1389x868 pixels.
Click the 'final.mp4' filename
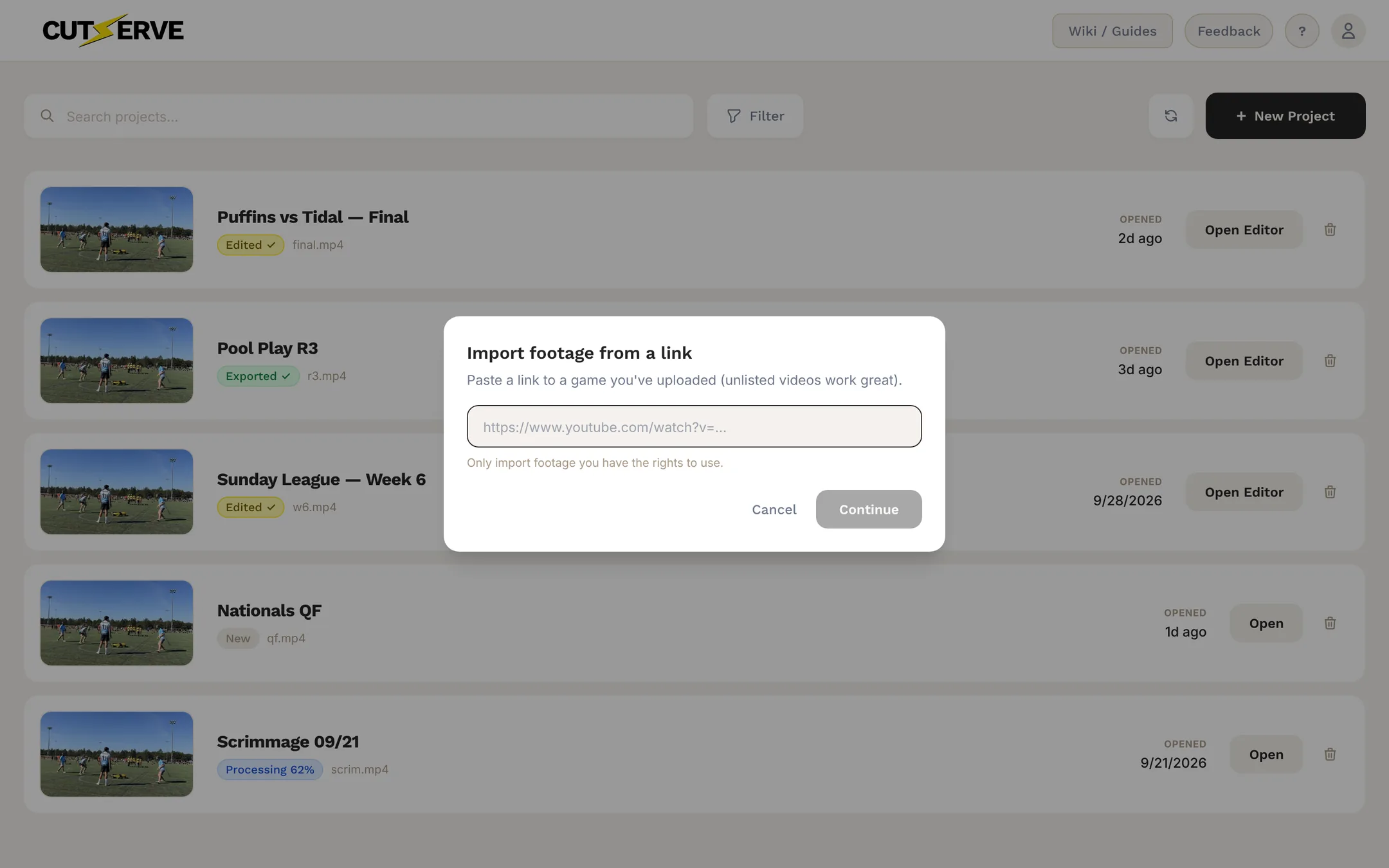click(x=318, y=245)
